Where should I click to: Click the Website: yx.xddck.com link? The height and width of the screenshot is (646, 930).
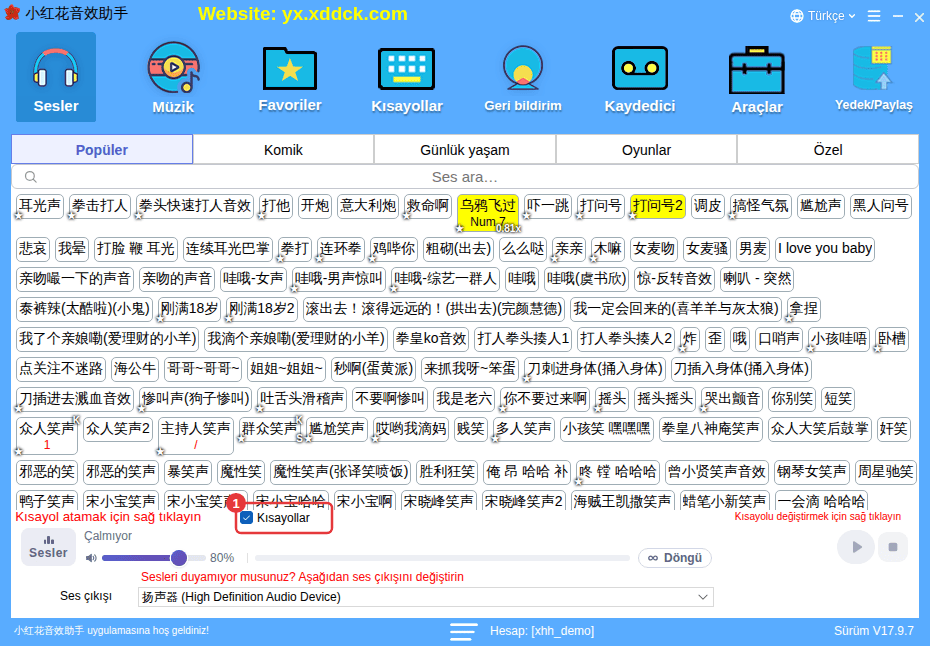302,14
